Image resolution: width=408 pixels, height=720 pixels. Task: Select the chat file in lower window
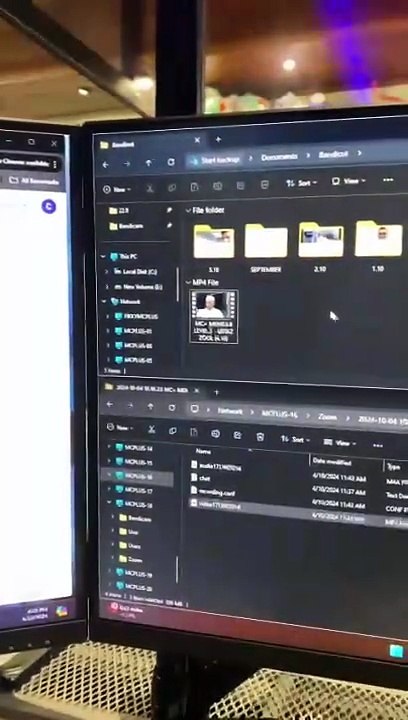coord(201,478)
